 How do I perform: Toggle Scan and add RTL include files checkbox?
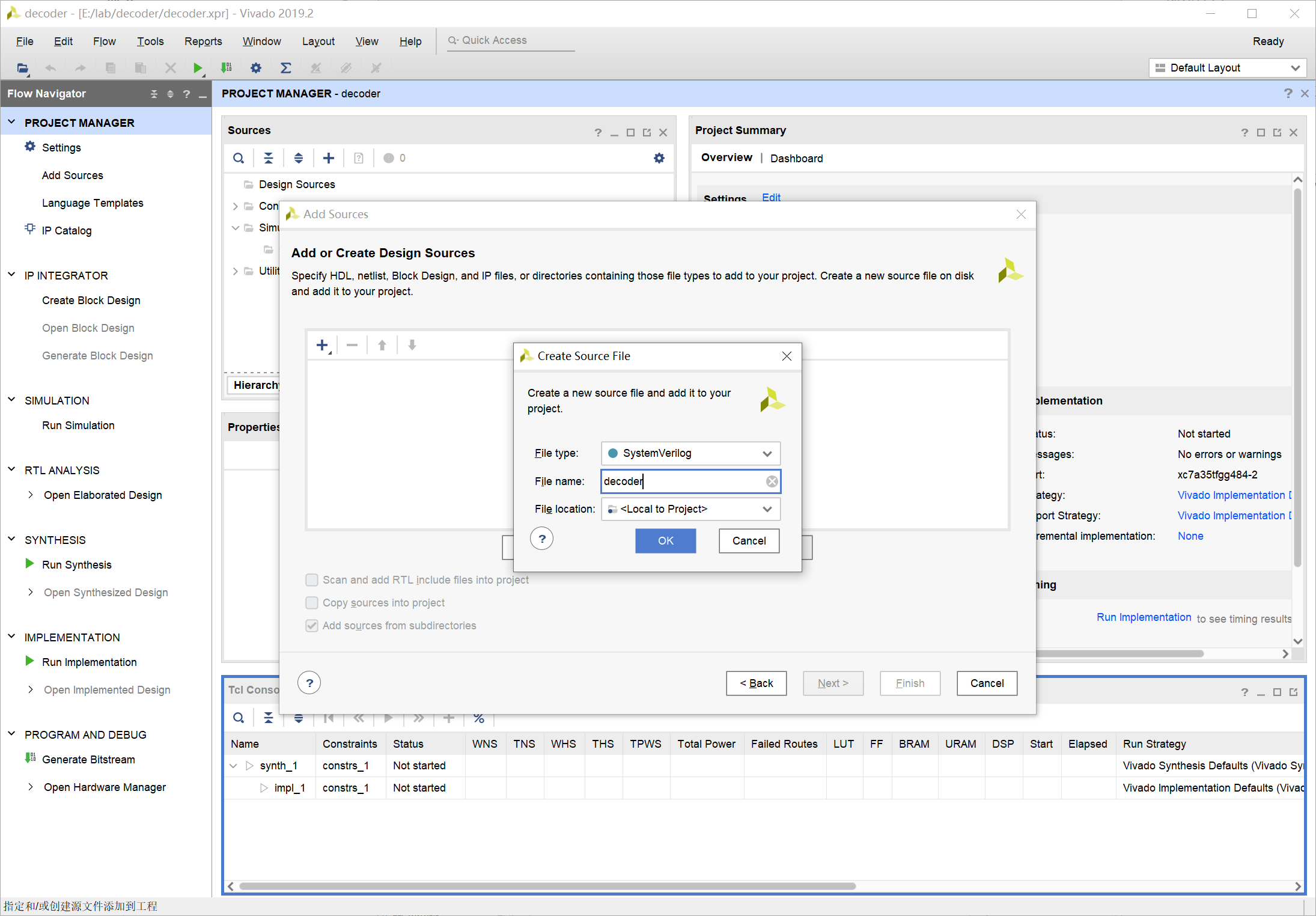point(312,580)
